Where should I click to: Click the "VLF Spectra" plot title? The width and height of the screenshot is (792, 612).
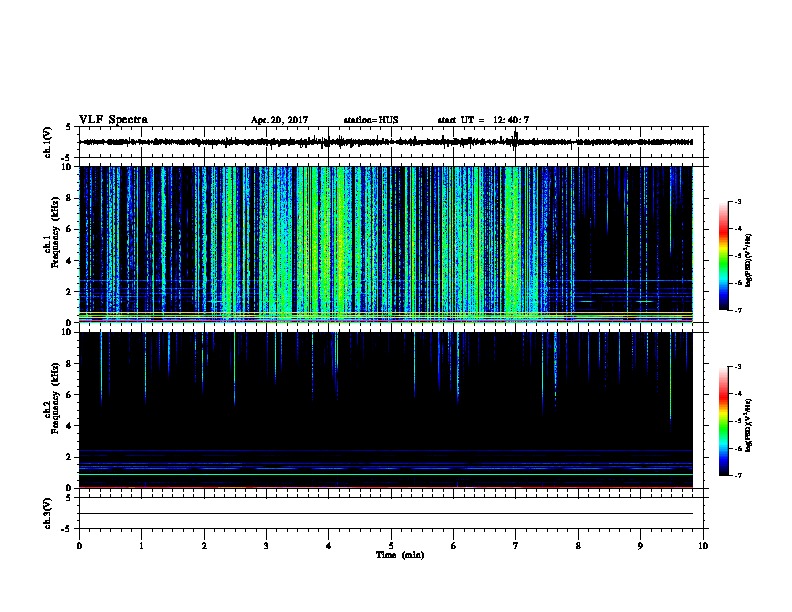pos(113,120)
